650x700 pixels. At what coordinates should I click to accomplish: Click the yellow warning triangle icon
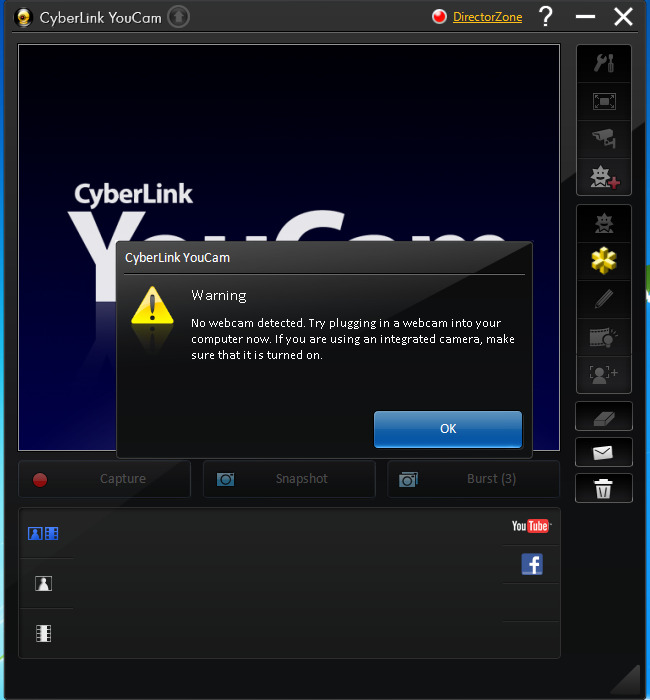tap(152, 306)
